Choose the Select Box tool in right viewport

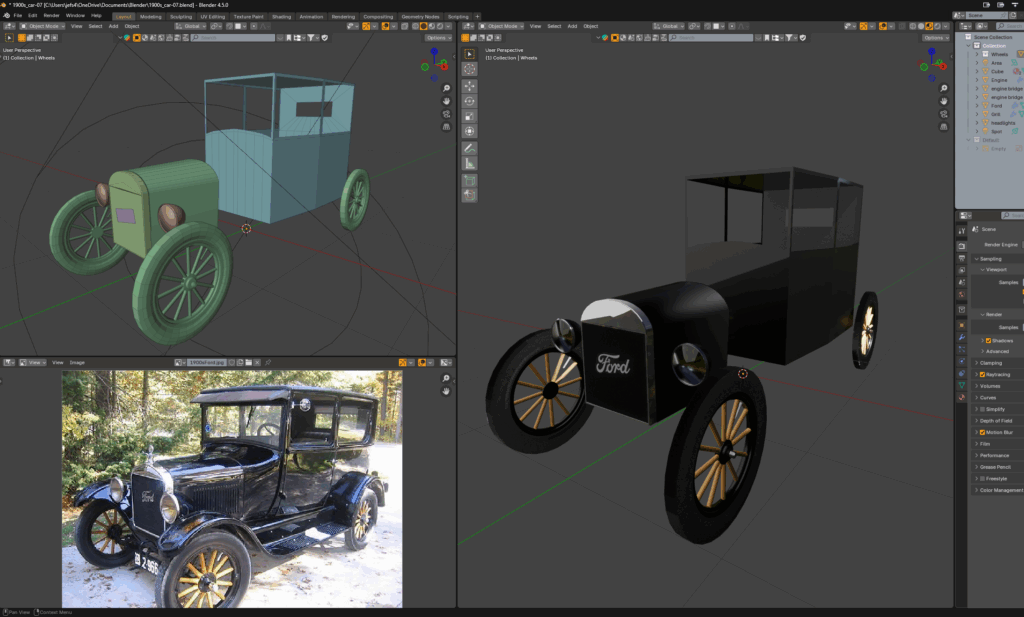(470, 54)
